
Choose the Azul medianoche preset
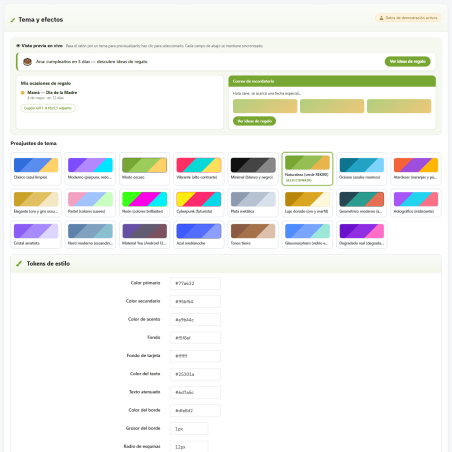click(x=199, y=235)
